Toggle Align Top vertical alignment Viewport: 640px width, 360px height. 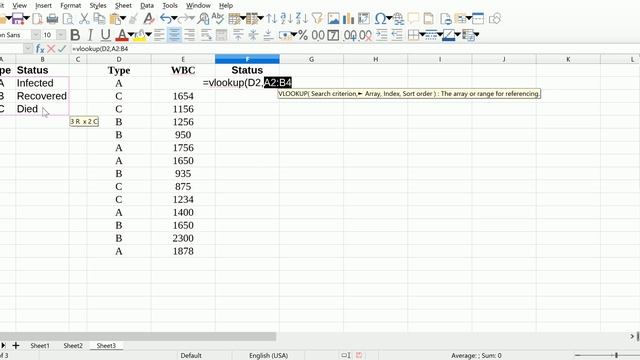238,35
